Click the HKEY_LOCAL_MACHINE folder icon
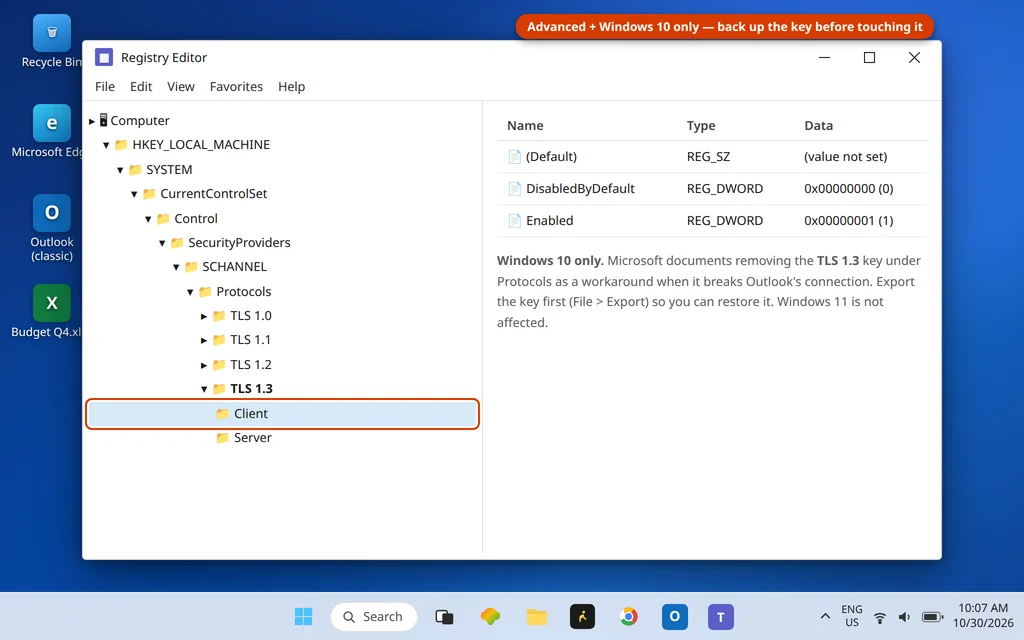The height and width of the screenshot is (640, 1024). click(x=121, y=145)
